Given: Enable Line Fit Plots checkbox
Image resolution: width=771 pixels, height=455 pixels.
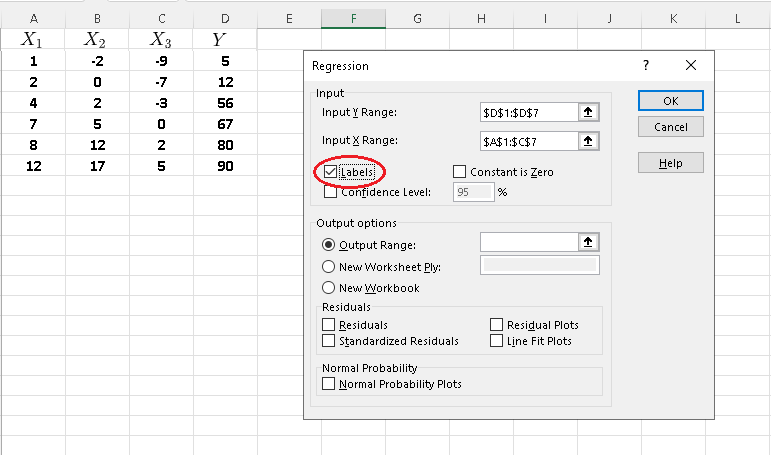Looking at the screenshot, I should click(497, 341).
